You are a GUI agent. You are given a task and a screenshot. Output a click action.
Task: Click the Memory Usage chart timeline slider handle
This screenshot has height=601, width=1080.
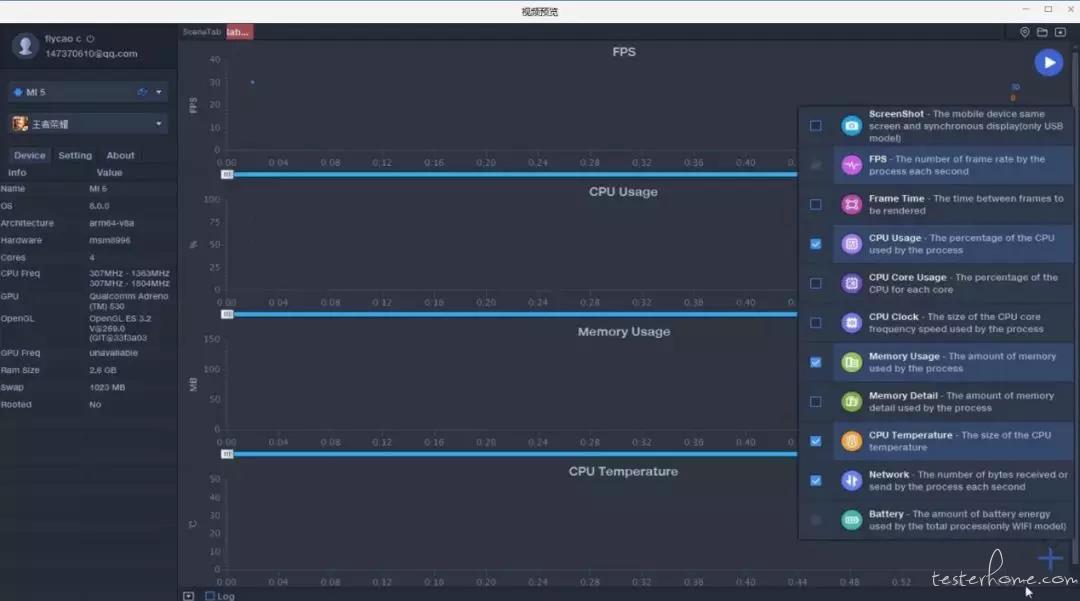coord(227,454)
